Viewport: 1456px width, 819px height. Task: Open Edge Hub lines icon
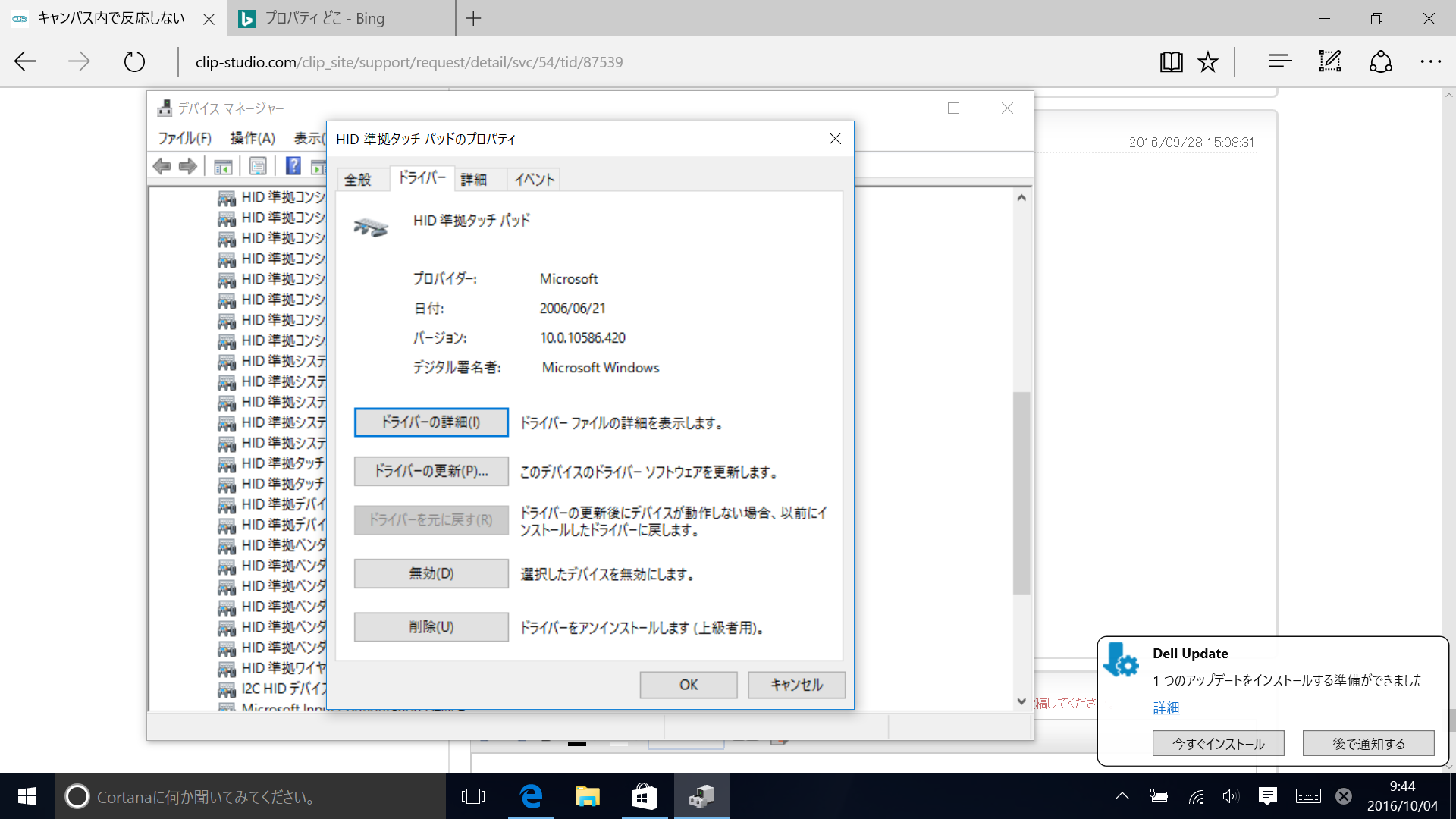point(1280,61)
